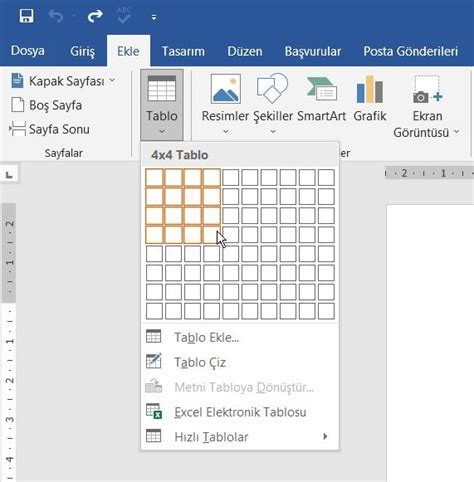Click the Ekran Görüntüsü screenshot icon
The width and height of the screenshot is (474, 482).
[428, 89]
